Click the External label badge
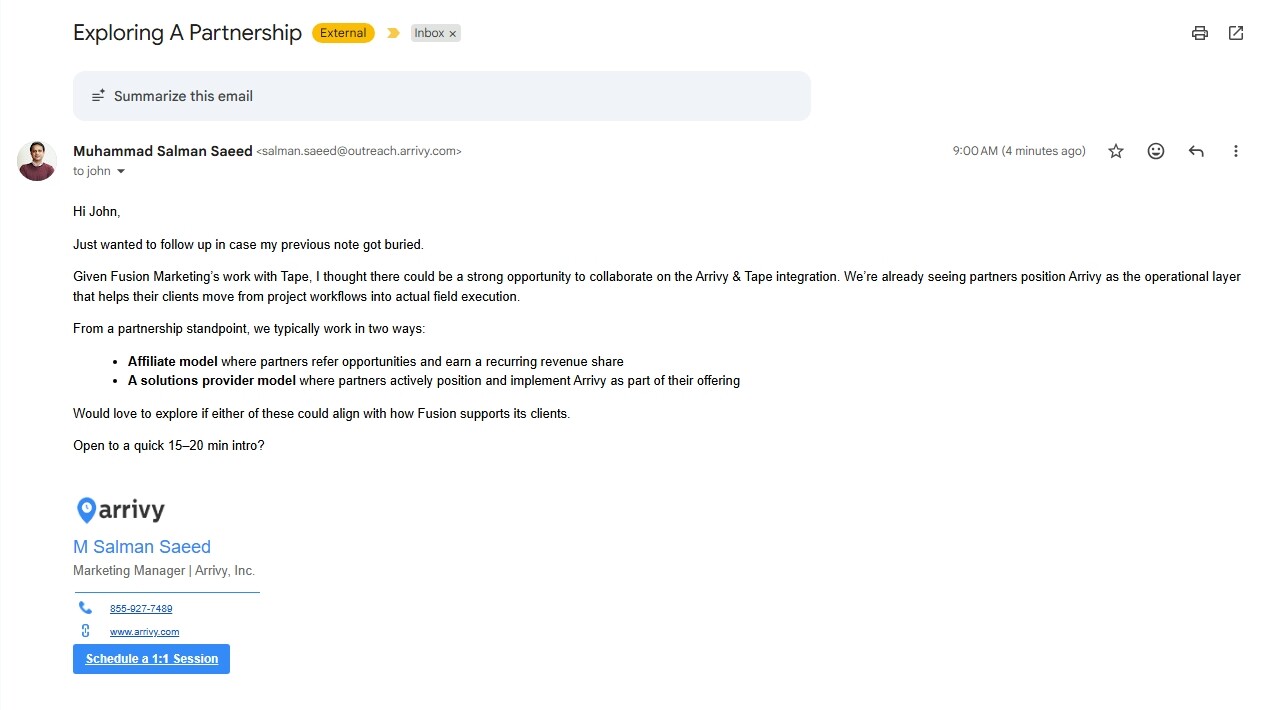The height and width of the screenshot is (710, 1263). (343, 33)
